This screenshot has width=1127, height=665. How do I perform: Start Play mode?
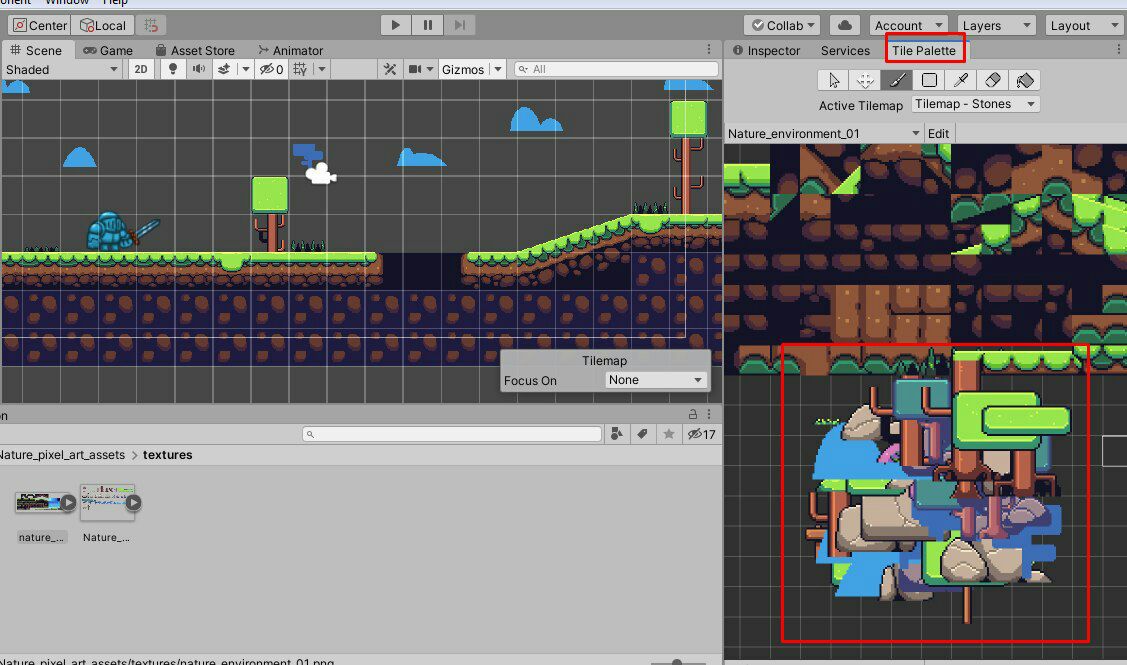395,25
